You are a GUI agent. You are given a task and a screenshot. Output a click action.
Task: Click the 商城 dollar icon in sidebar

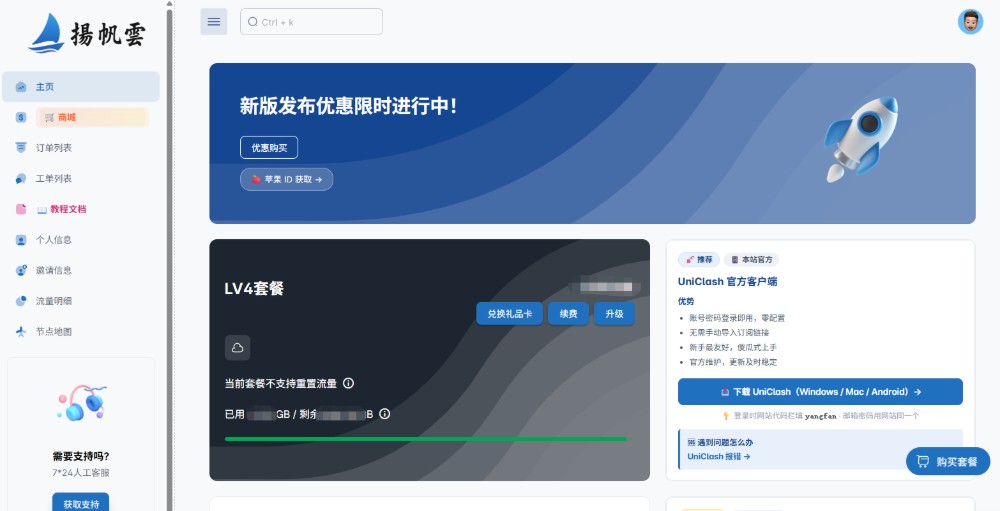(x=21, y=117)
